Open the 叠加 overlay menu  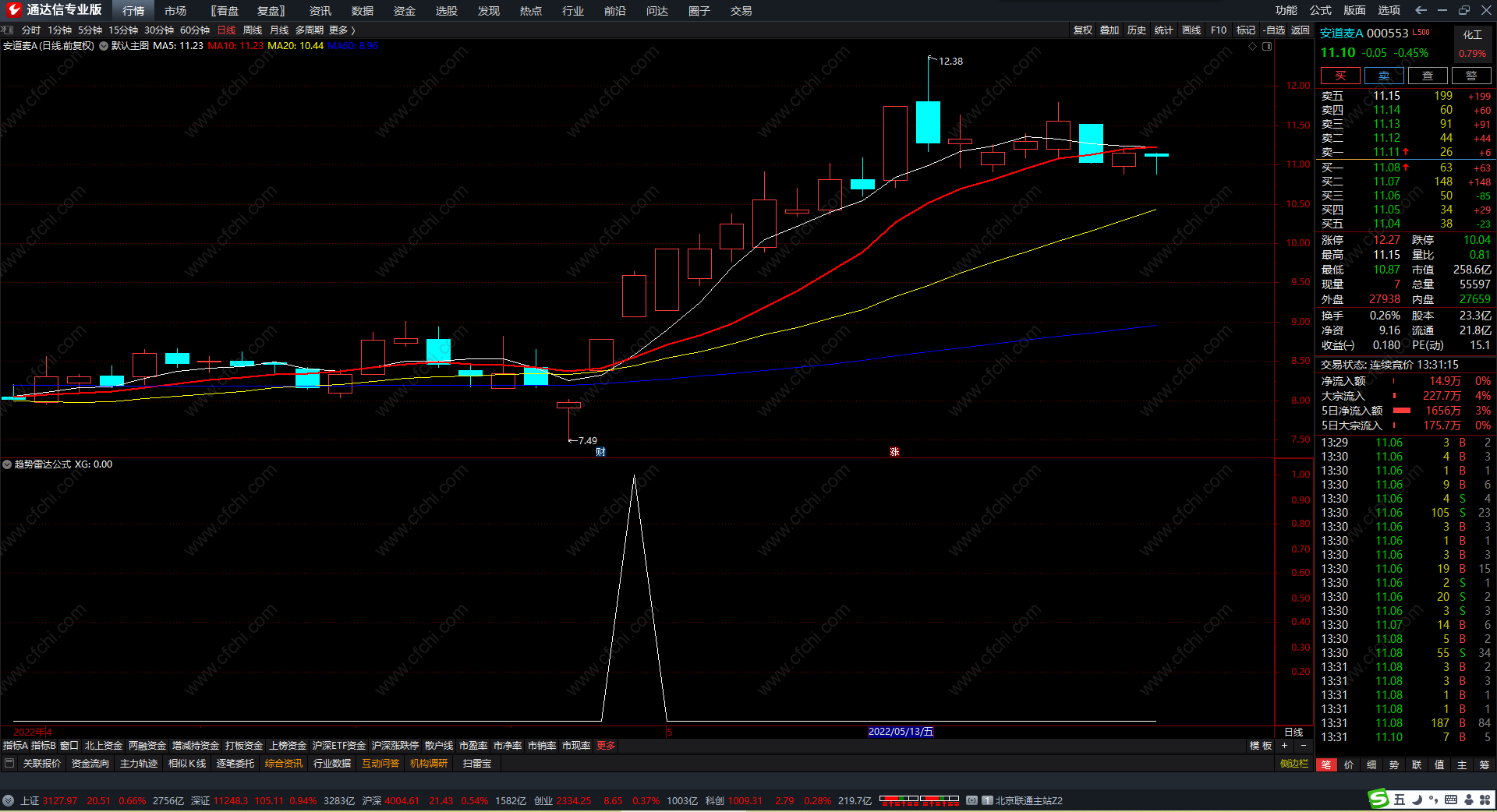[x=1109, y=30]
